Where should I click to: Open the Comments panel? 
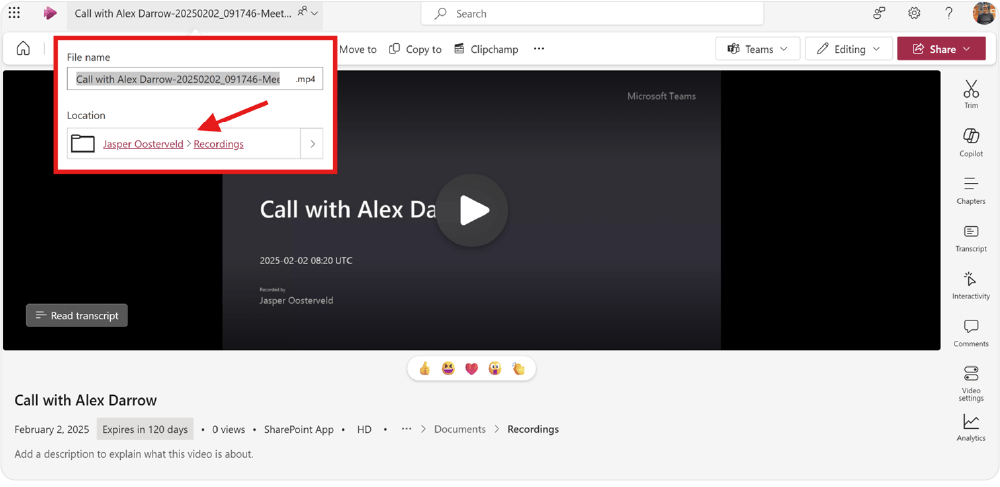(971, 333)
